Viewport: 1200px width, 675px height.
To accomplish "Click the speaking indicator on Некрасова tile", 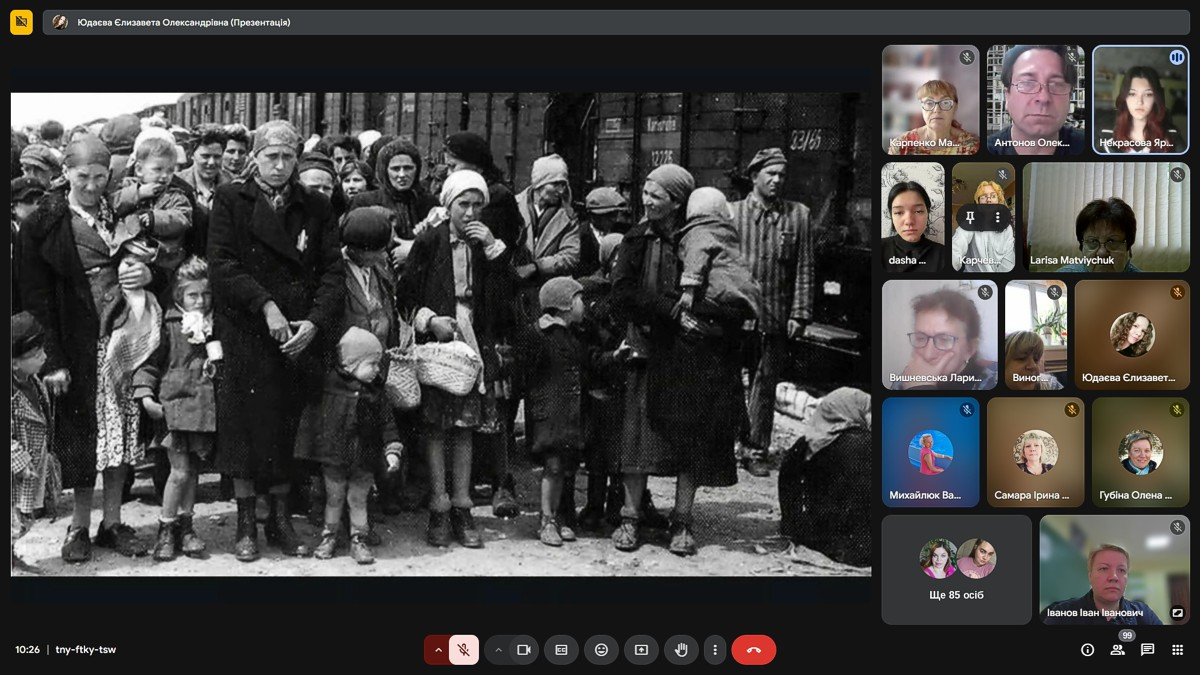I will pyautogui.click(x=1177, y=58).
